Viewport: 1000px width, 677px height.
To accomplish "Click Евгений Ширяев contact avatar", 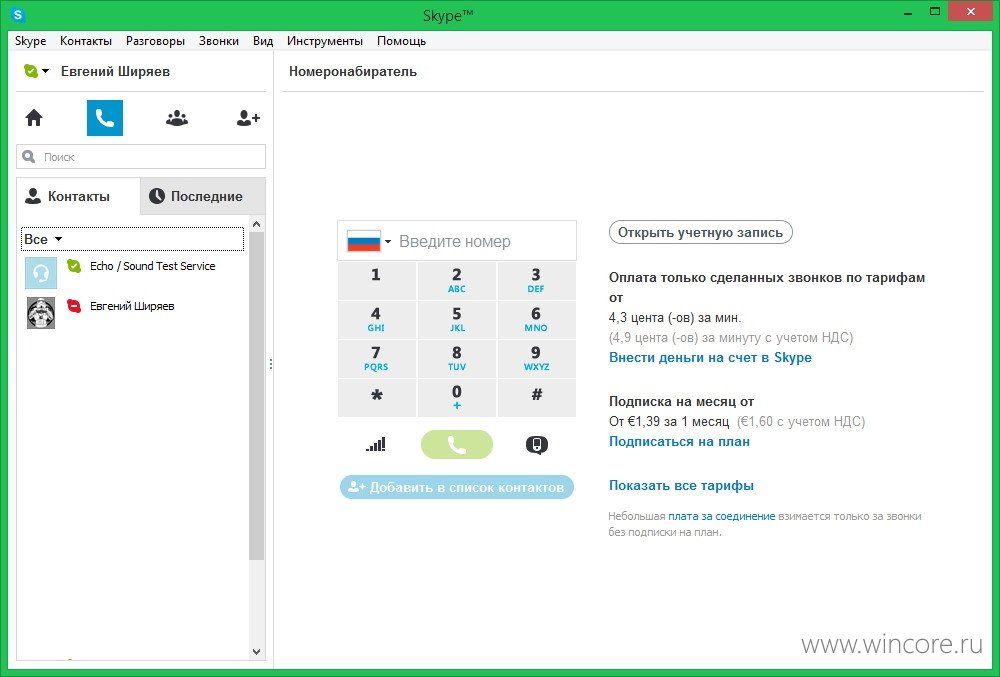I will [41, 312].
